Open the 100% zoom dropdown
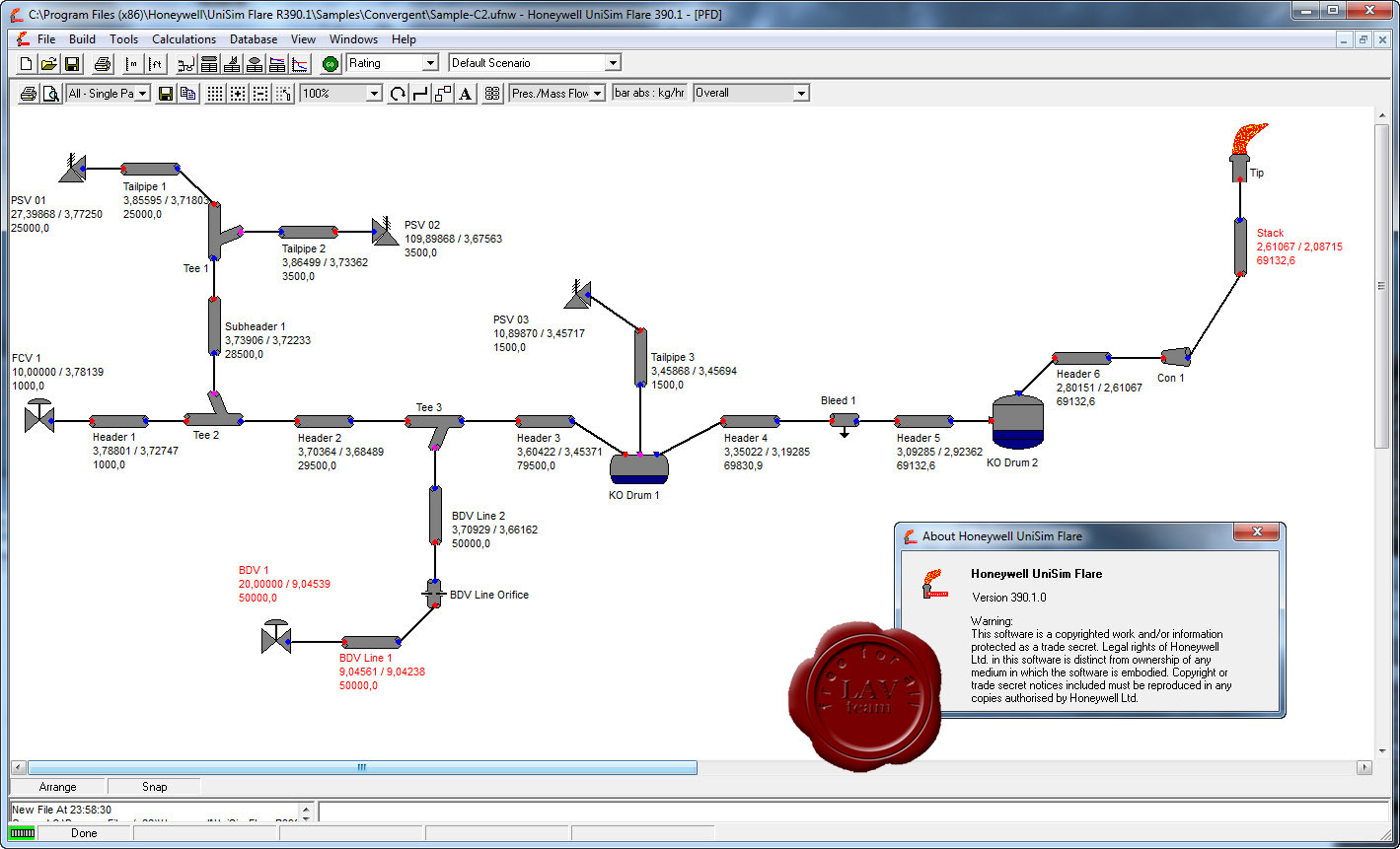 (373, 94)
